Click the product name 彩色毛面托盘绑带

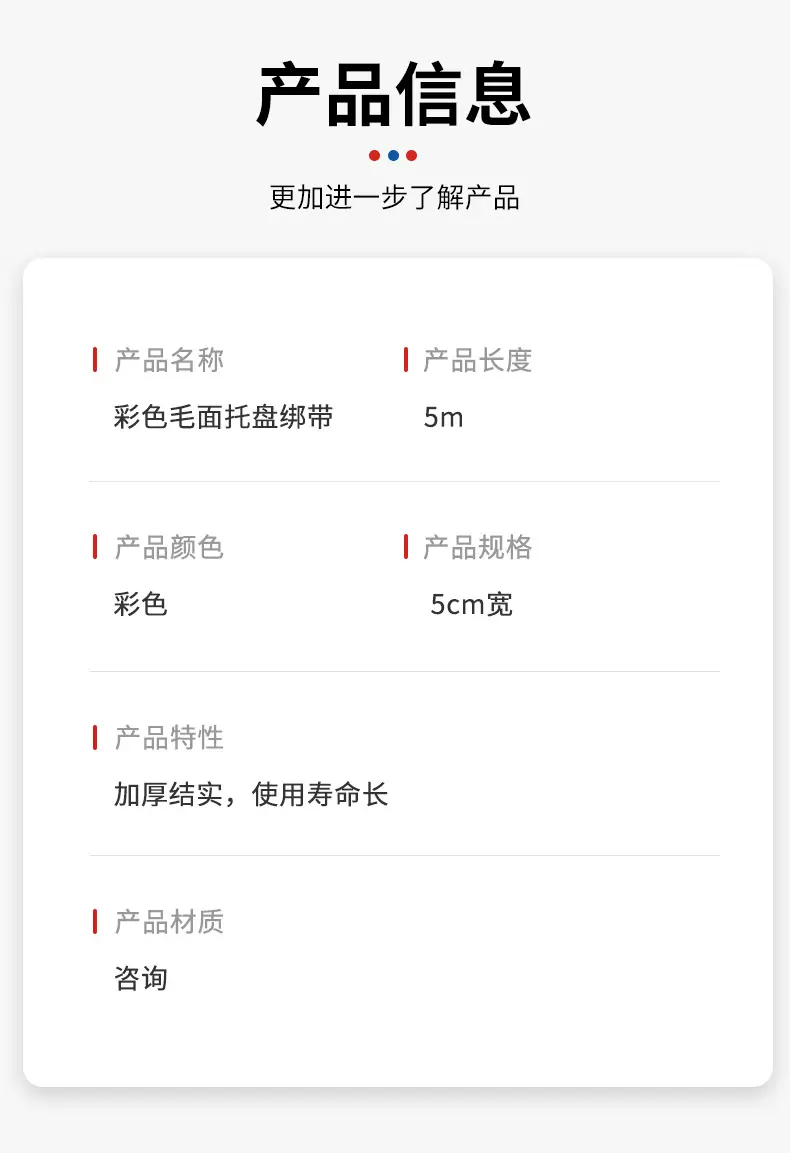pos(224,417)
